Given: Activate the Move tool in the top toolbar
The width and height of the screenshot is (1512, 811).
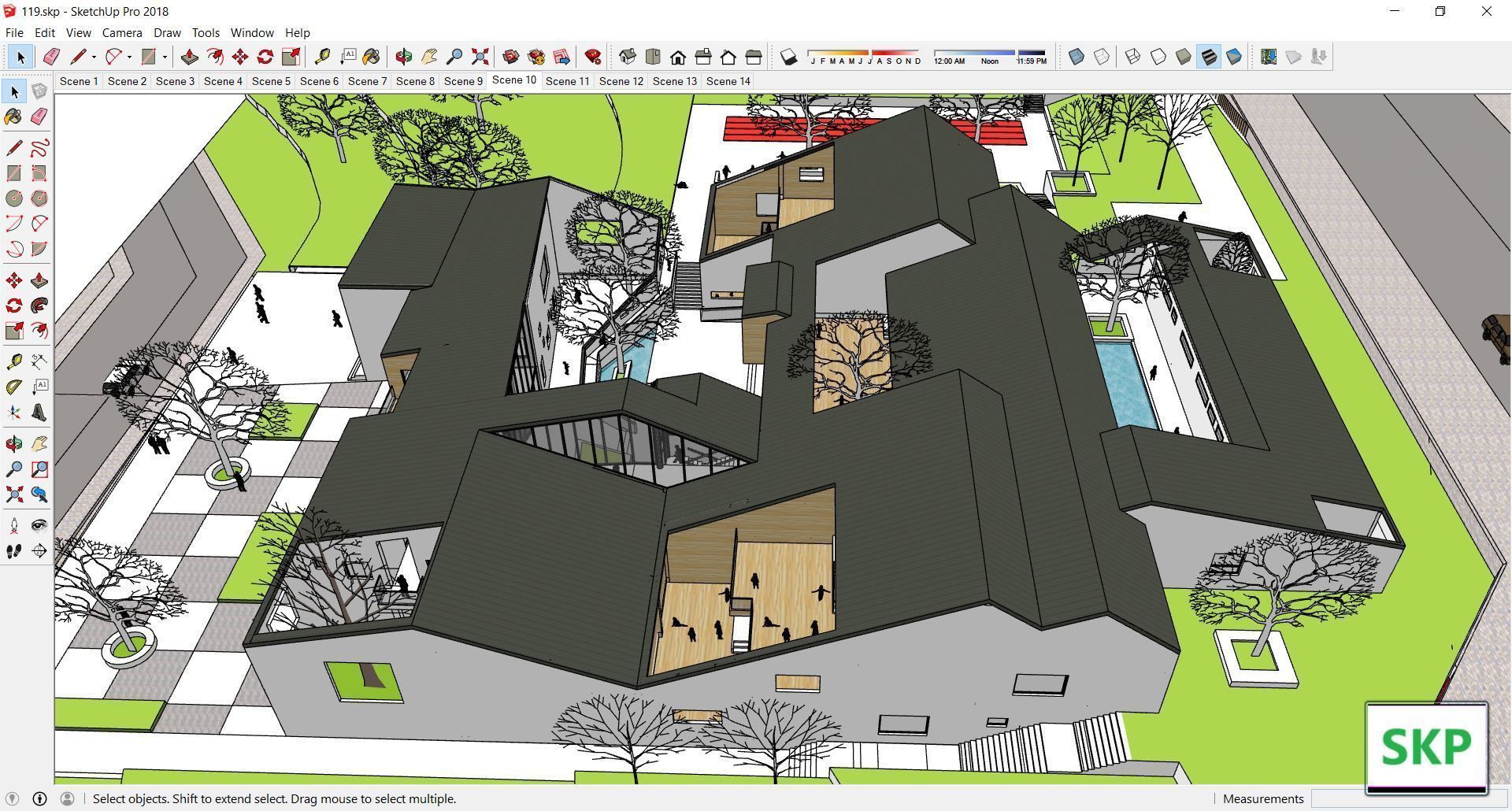Looking at the screenshot, I should coord(240,57).
